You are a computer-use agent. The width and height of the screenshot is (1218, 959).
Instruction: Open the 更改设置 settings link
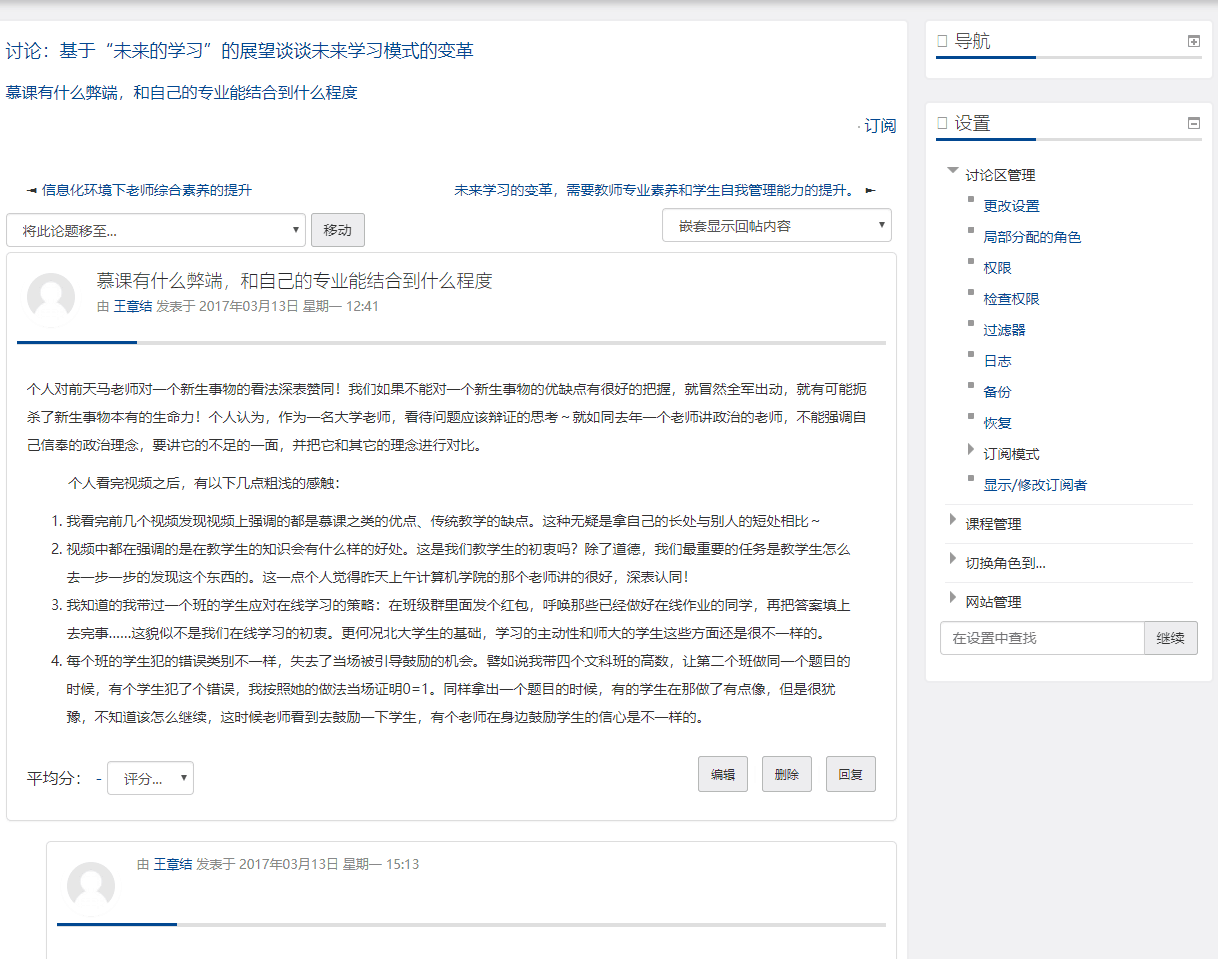[1011, 206]
